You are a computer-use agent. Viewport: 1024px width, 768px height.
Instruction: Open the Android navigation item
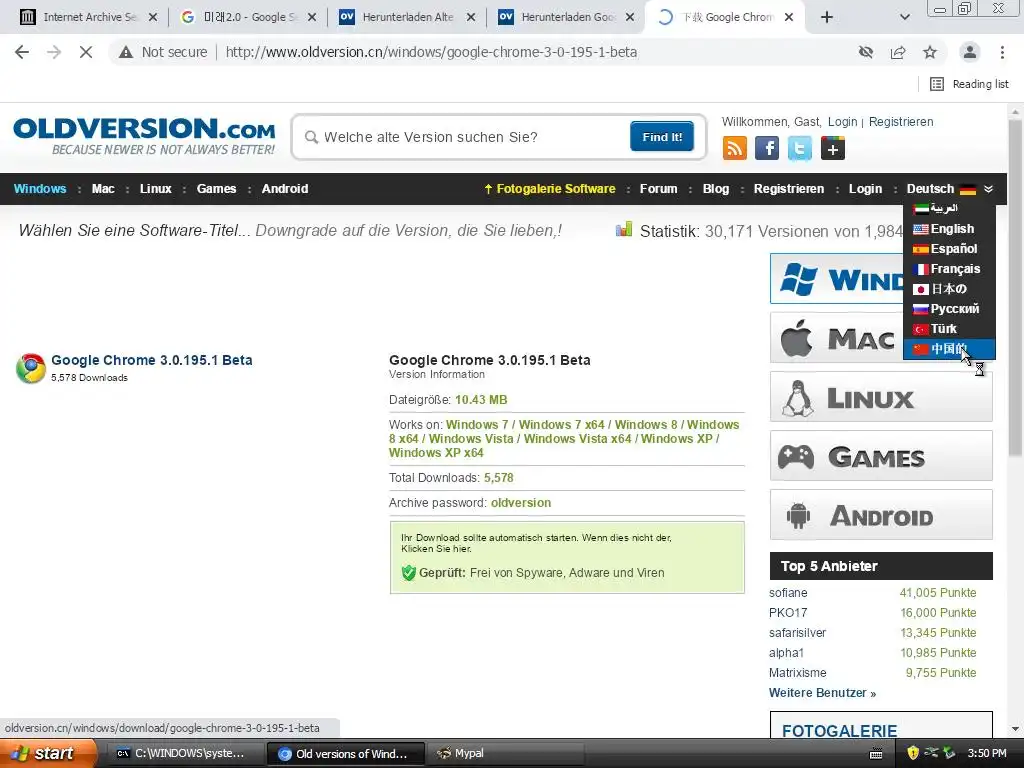[285, 189]
